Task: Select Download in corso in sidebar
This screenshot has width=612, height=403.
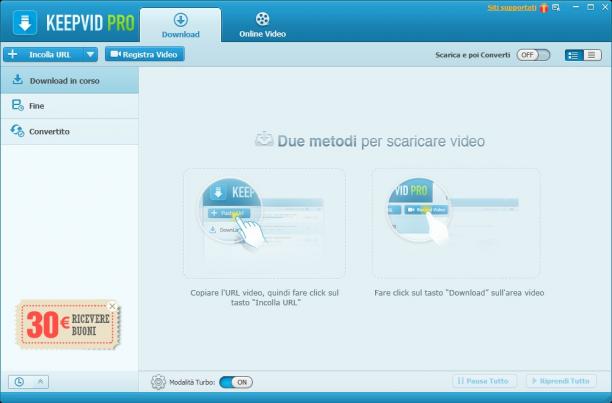Action: click(69, 80)
